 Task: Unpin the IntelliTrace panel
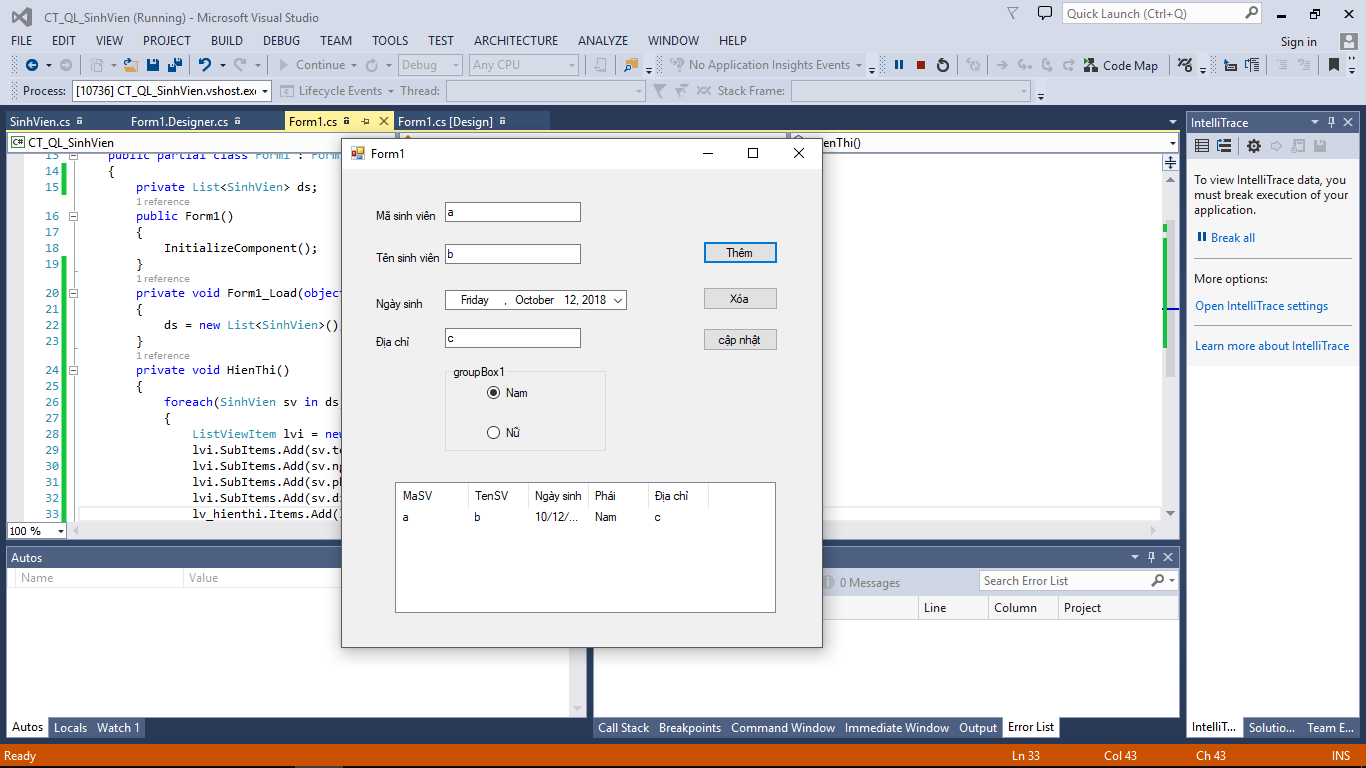point(1331,121)
